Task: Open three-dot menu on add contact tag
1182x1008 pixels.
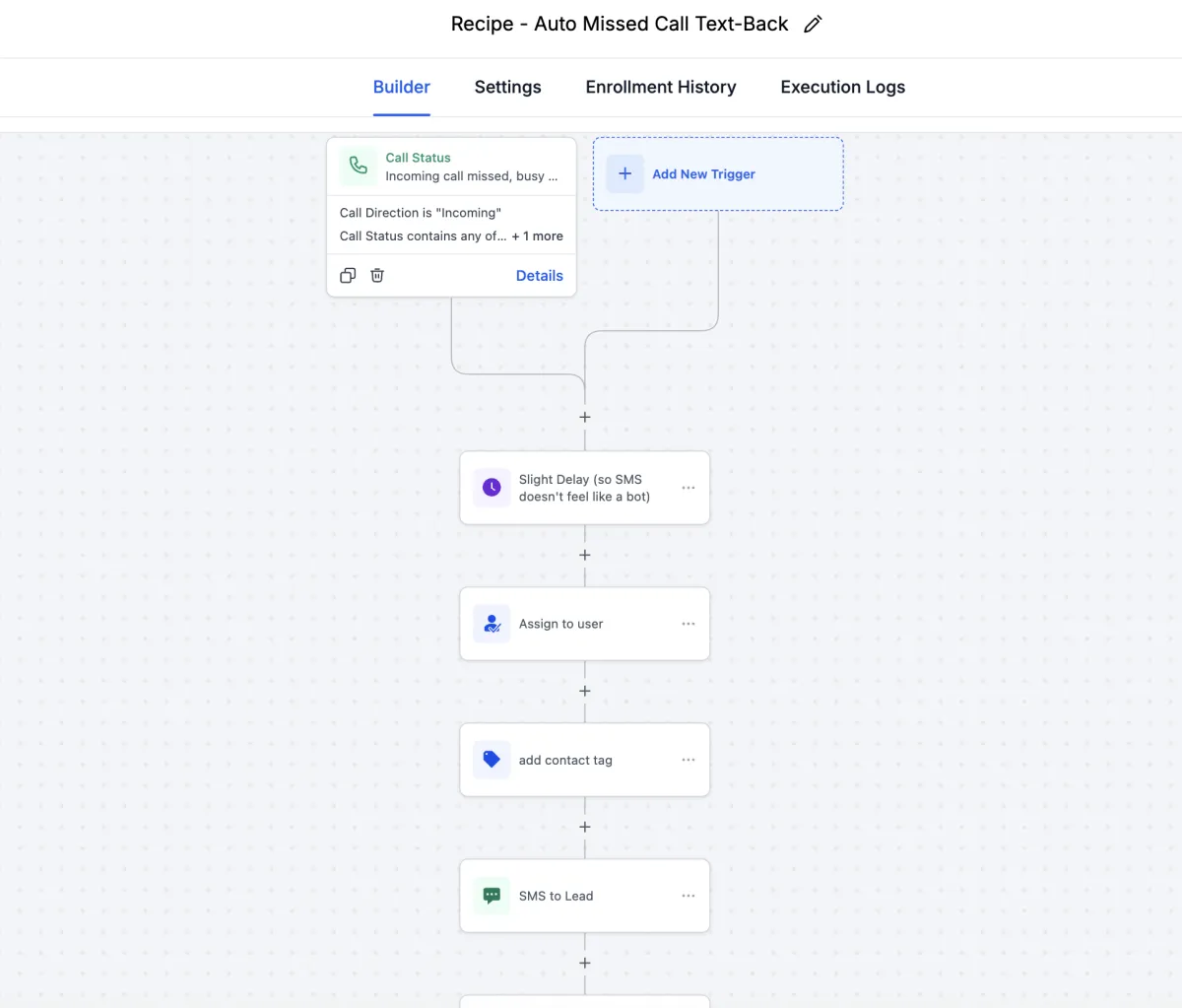Action: click(689, 760)
